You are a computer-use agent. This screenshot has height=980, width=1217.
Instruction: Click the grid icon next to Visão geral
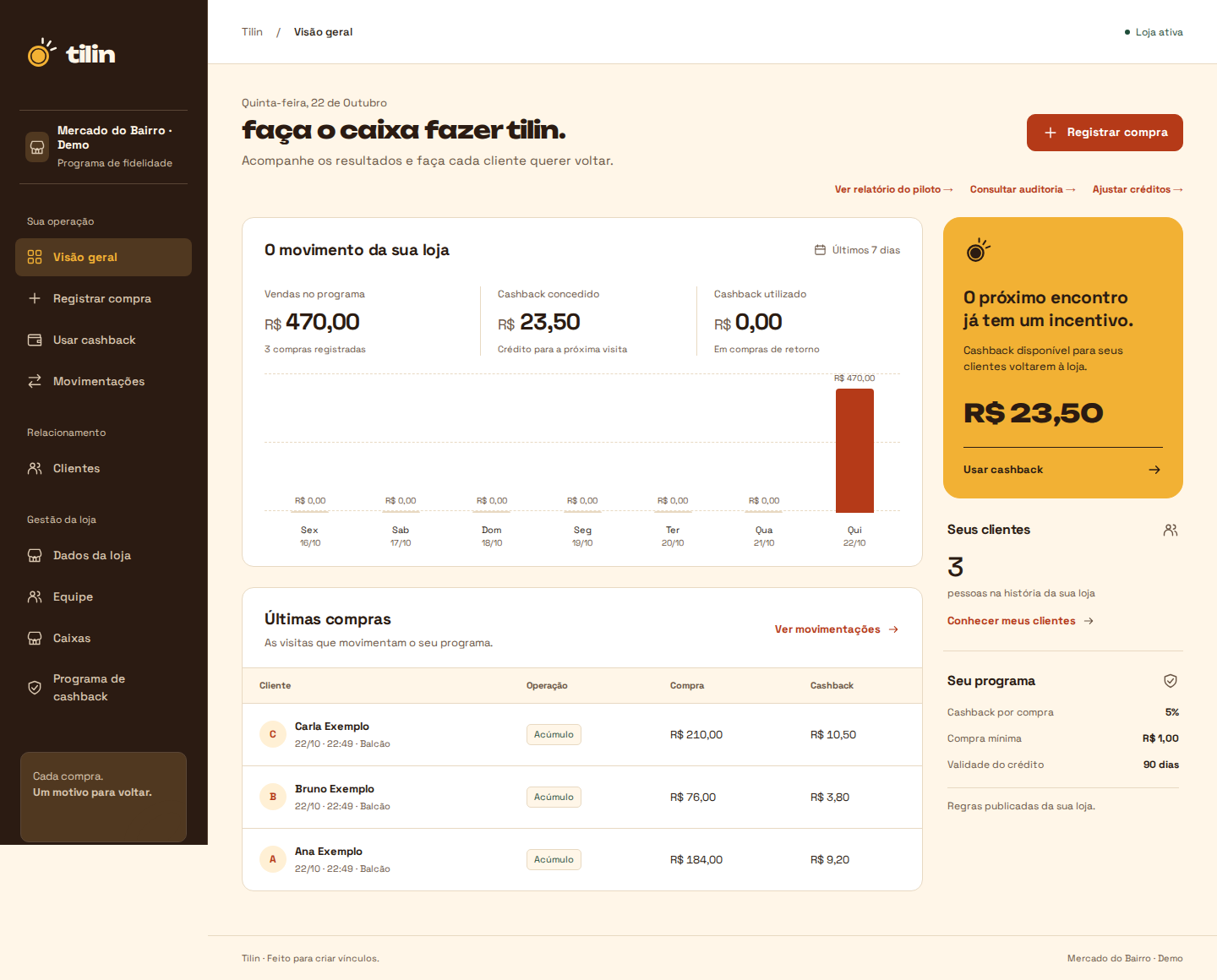tap(35, 257)
